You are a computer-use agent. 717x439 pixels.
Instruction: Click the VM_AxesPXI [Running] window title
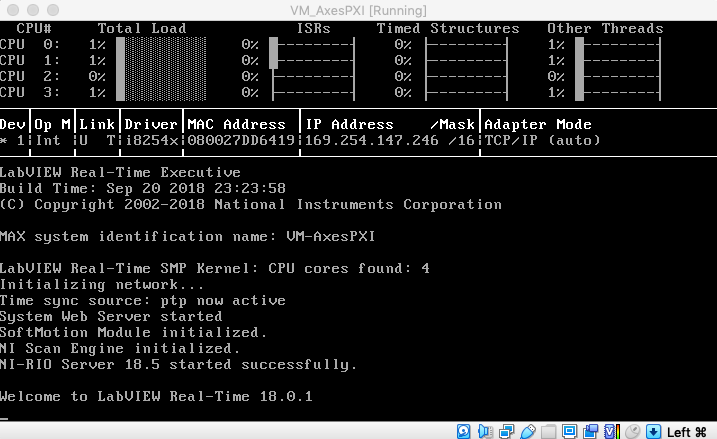(x=358, y=10)
